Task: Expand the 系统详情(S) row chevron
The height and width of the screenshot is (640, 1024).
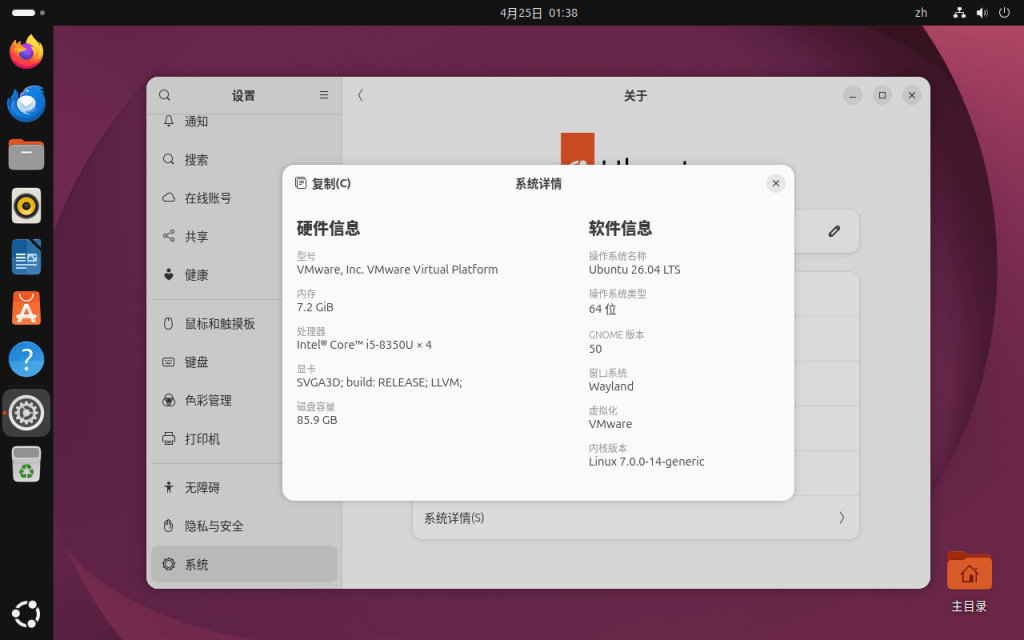Action: (841, 518)
